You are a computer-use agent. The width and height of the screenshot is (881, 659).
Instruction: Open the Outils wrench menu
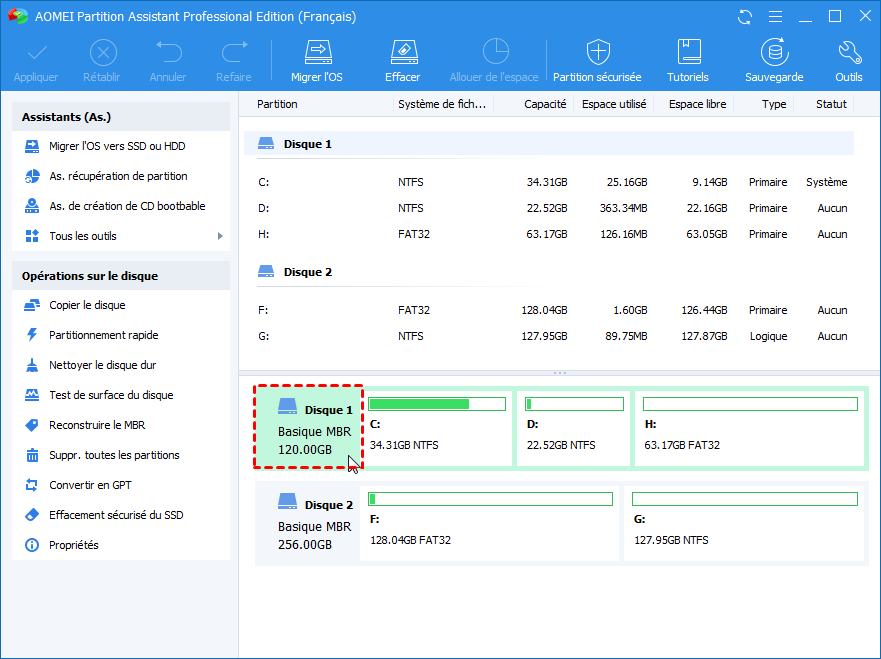[848, 61]
